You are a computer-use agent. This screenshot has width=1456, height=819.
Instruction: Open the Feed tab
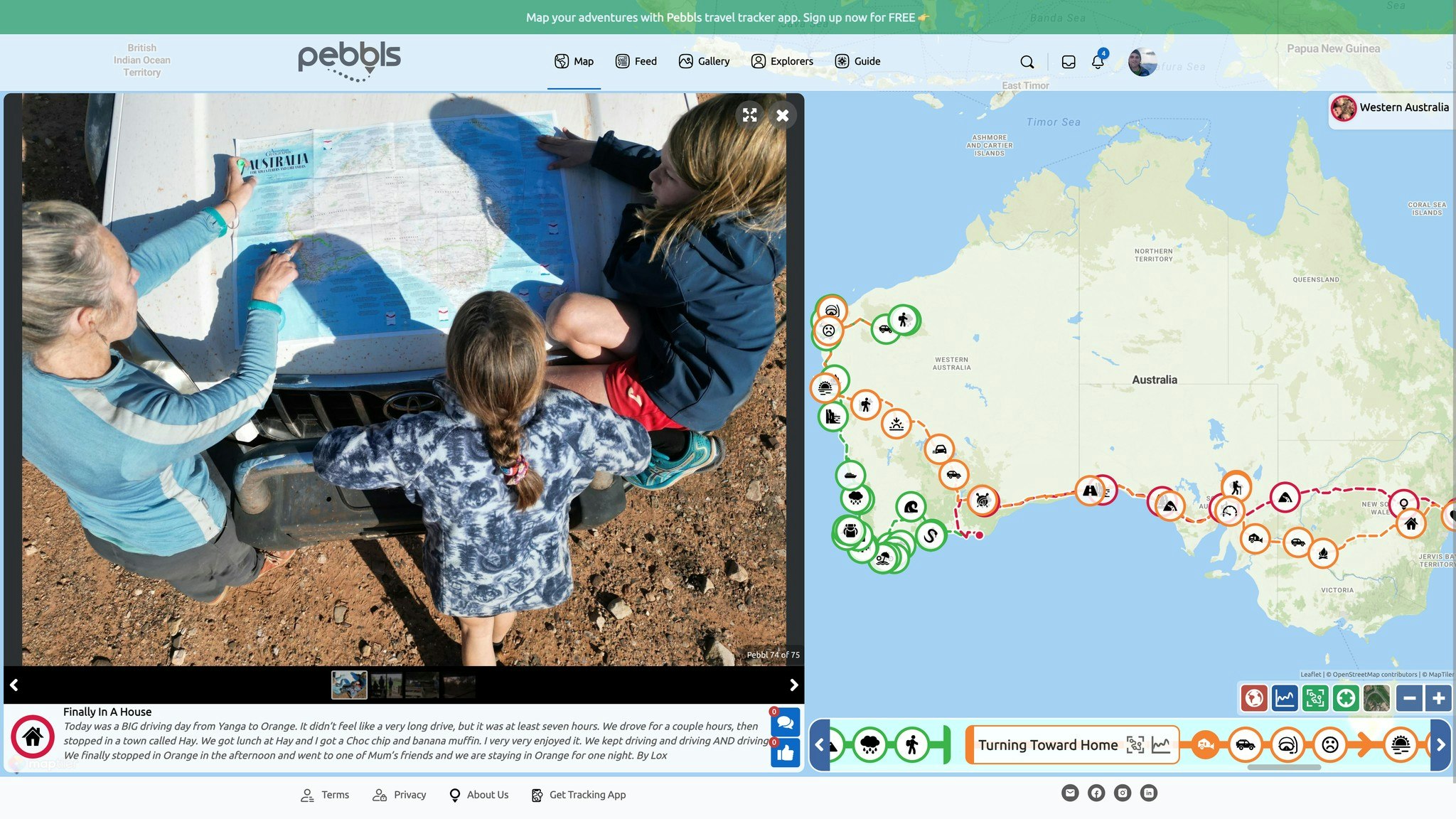point(636,61)
